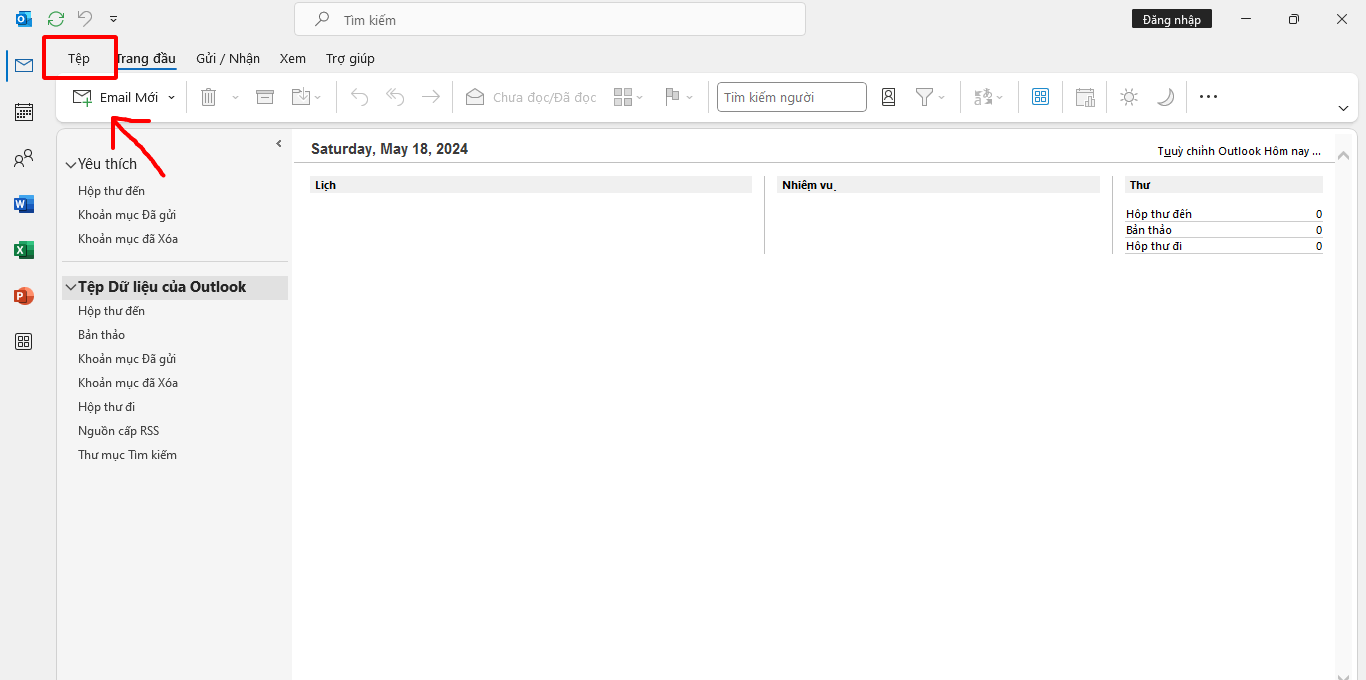Viewport: 1366px width, 680px height.
Task: Click the Tìm kiếm người input field
Action: pos(791,97)
